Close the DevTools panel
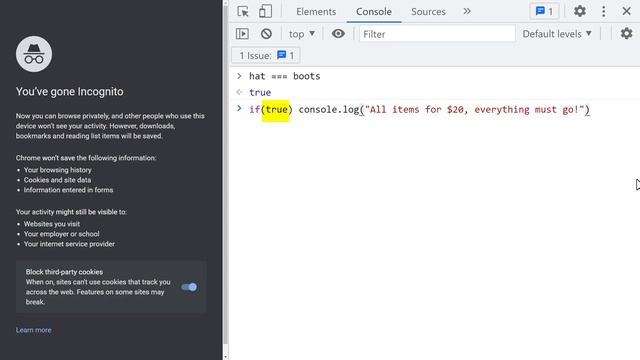This screenshot has height=360, width=640. coord(627,11)
